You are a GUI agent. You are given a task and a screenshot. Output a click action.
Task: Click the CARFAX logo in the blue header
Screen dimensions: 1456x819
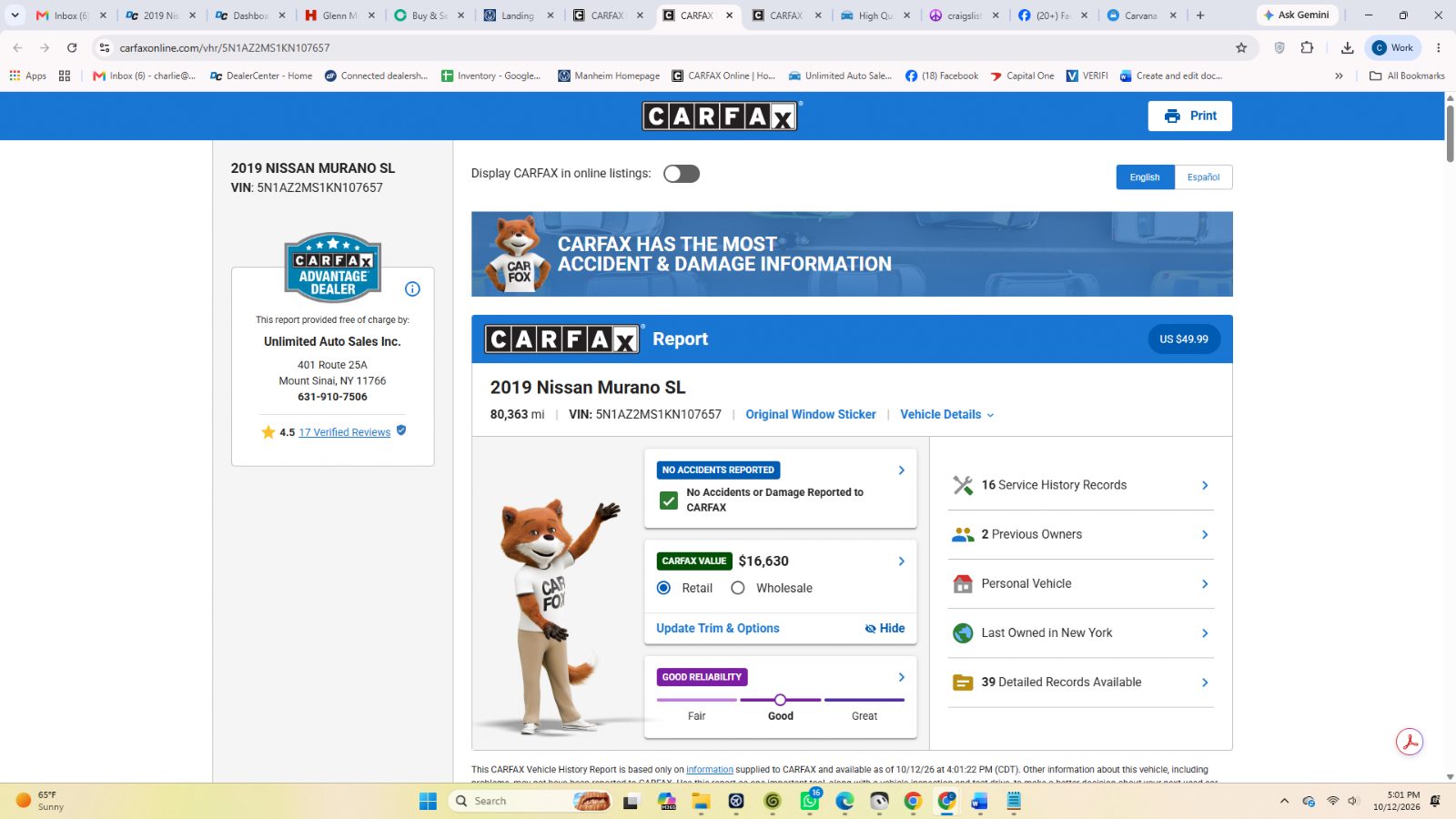[x=720, y=116]
